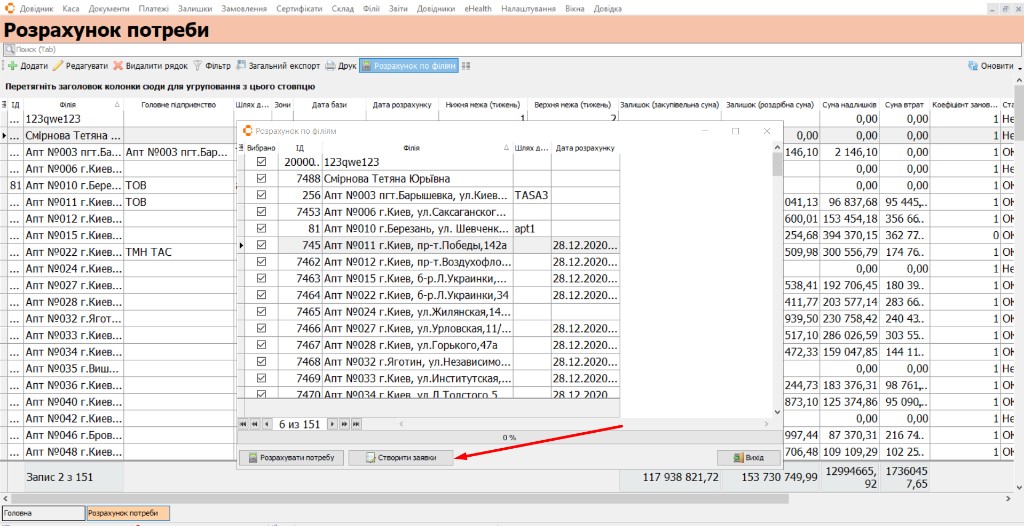Go to last record in dialog navigator

click(x=356, y=424)
